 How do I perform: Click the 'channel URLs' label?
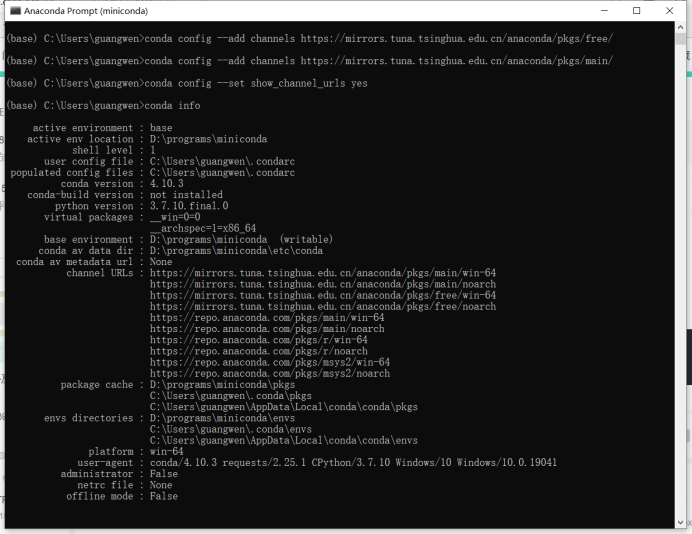tap(100, 273)
